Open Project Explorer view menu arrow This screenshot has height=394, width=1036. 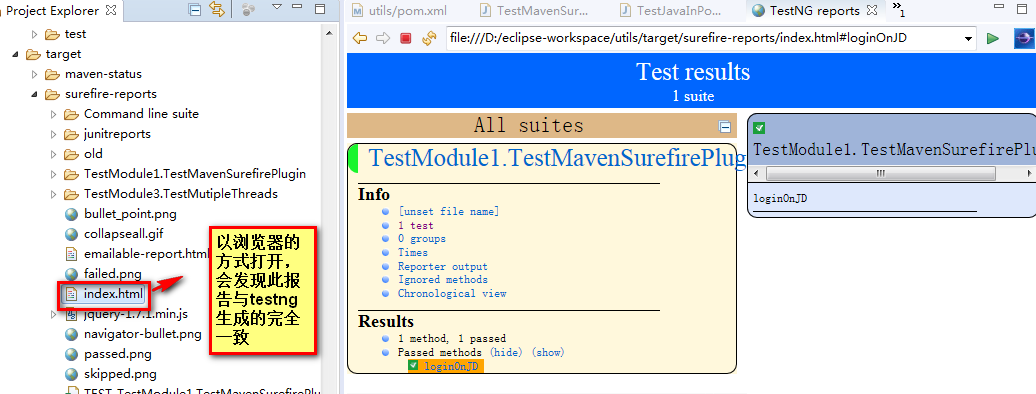[x=277, y=8]
